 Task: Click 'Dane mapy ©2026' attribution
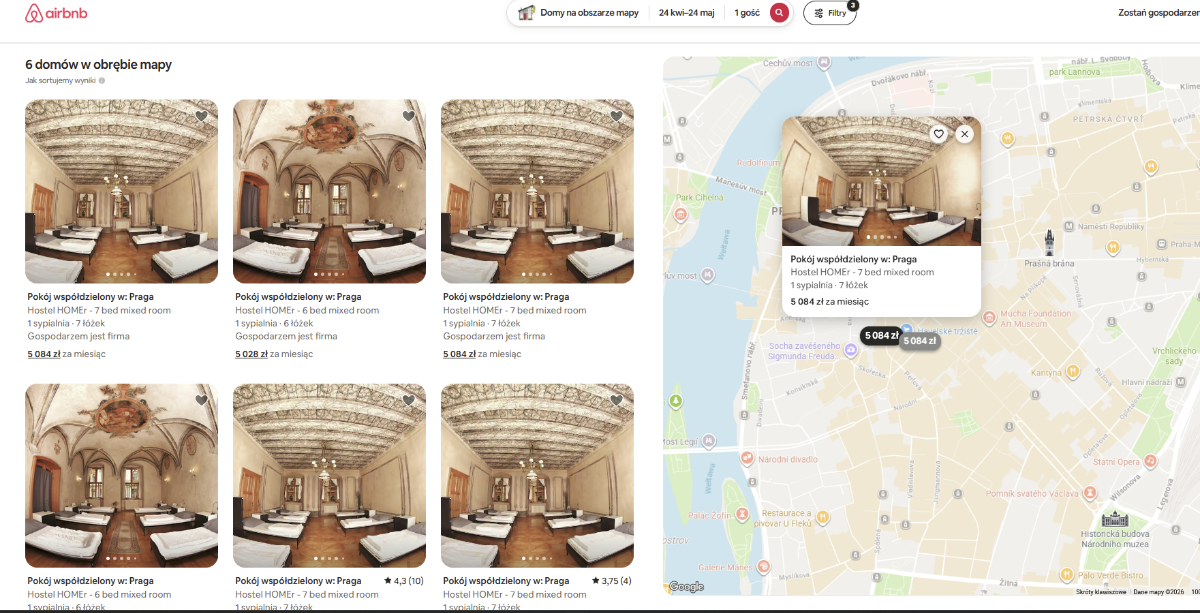(x=1157, y=592)
